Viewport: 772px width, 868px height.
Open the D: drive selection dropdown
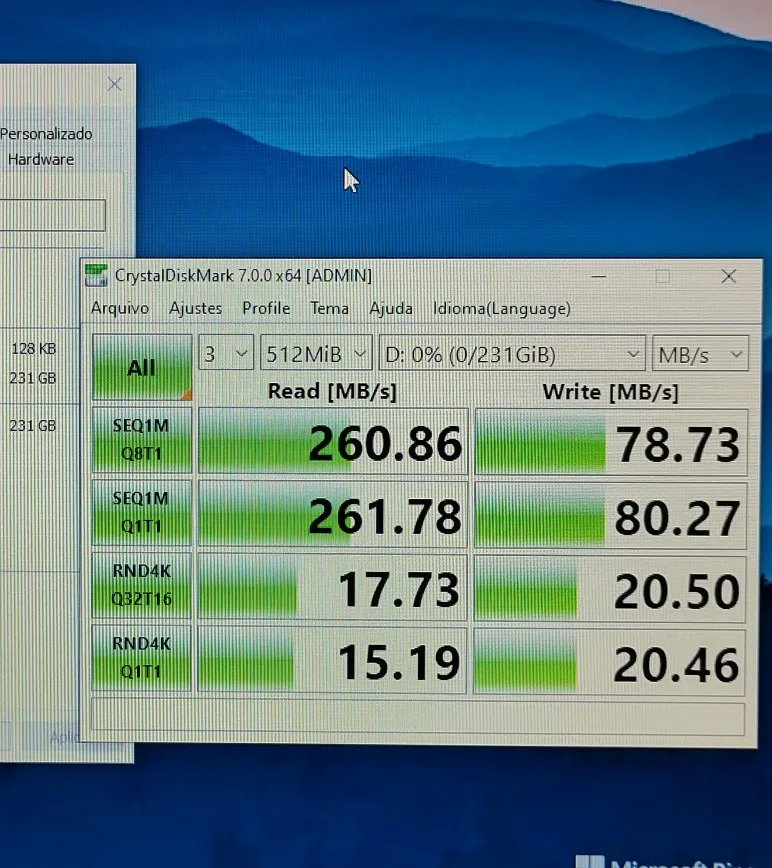tap(512, 354)
